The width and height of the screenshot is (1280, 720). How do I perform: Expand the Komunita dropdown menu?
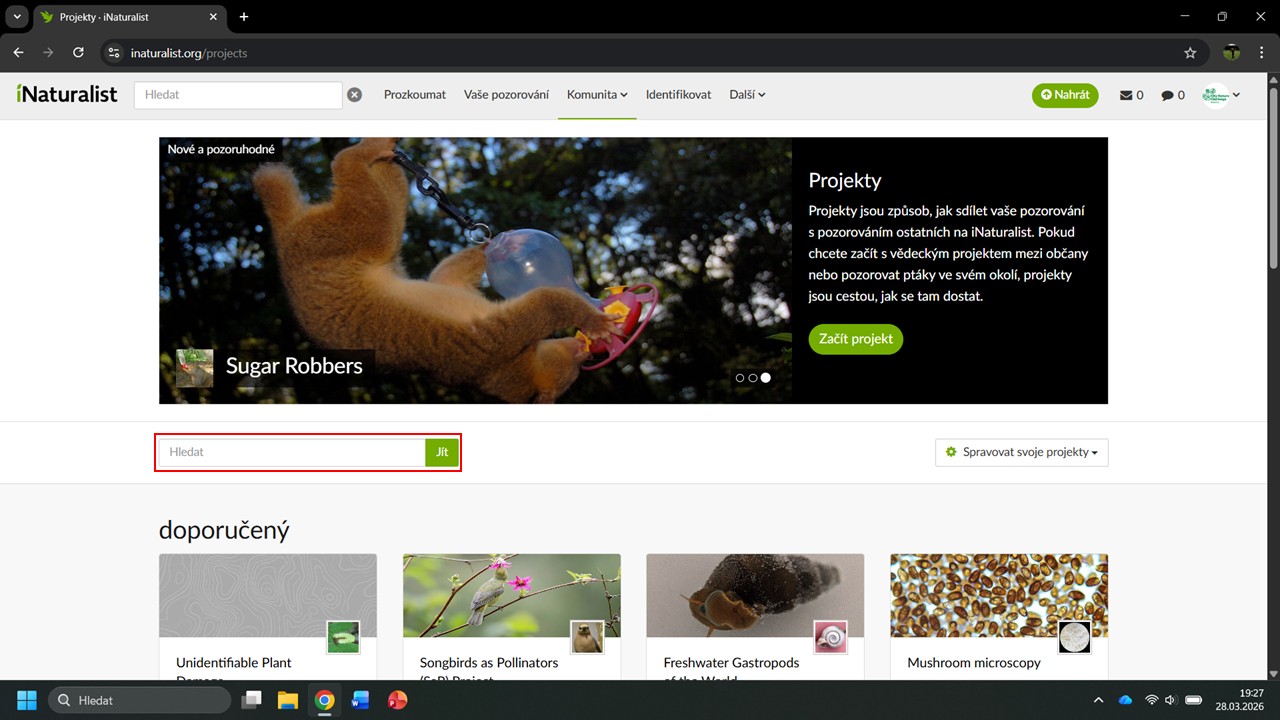(597, 95)
